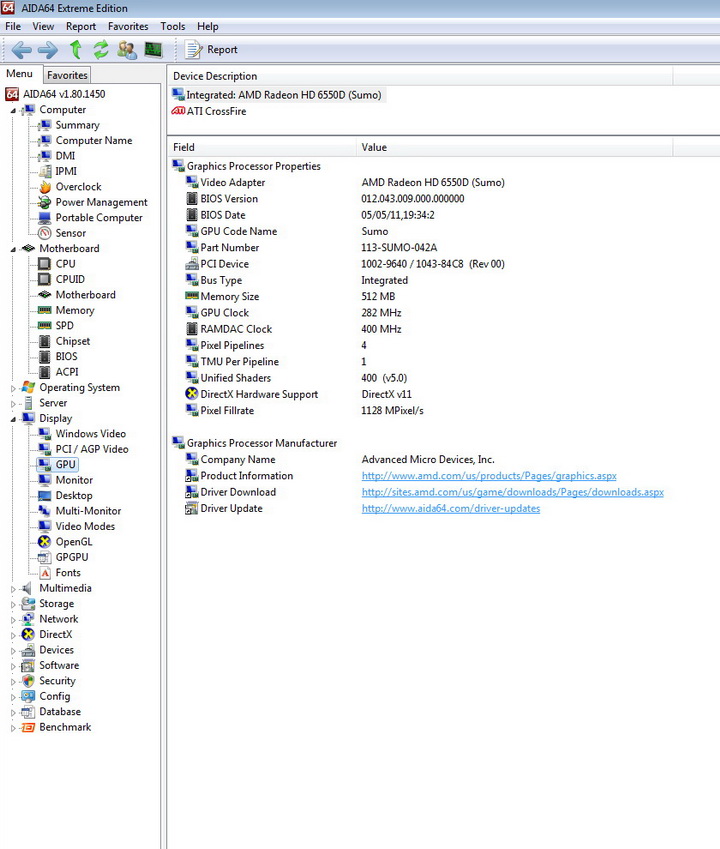Open the View menu
Viewport: 720px width, 849px height.
click(43, 26)
